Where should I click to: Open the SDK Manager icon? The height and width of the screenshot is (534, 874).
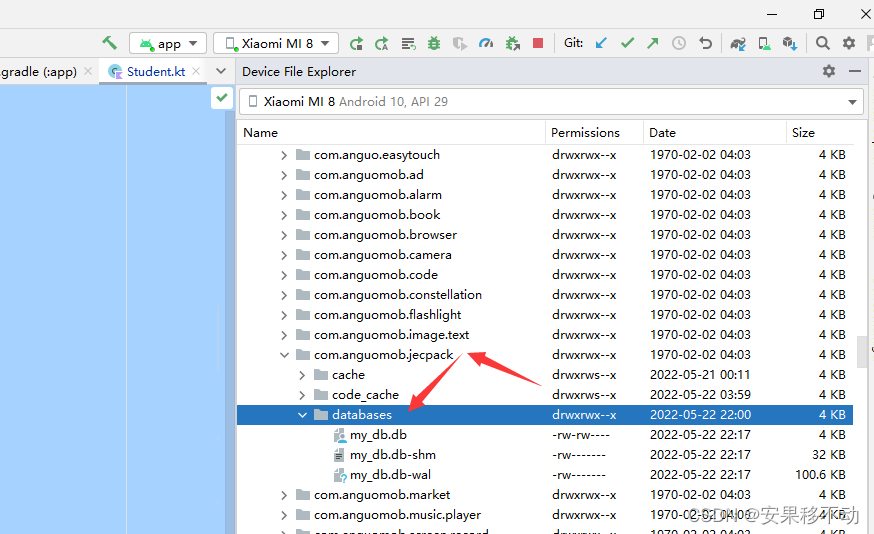pos(790,43)
